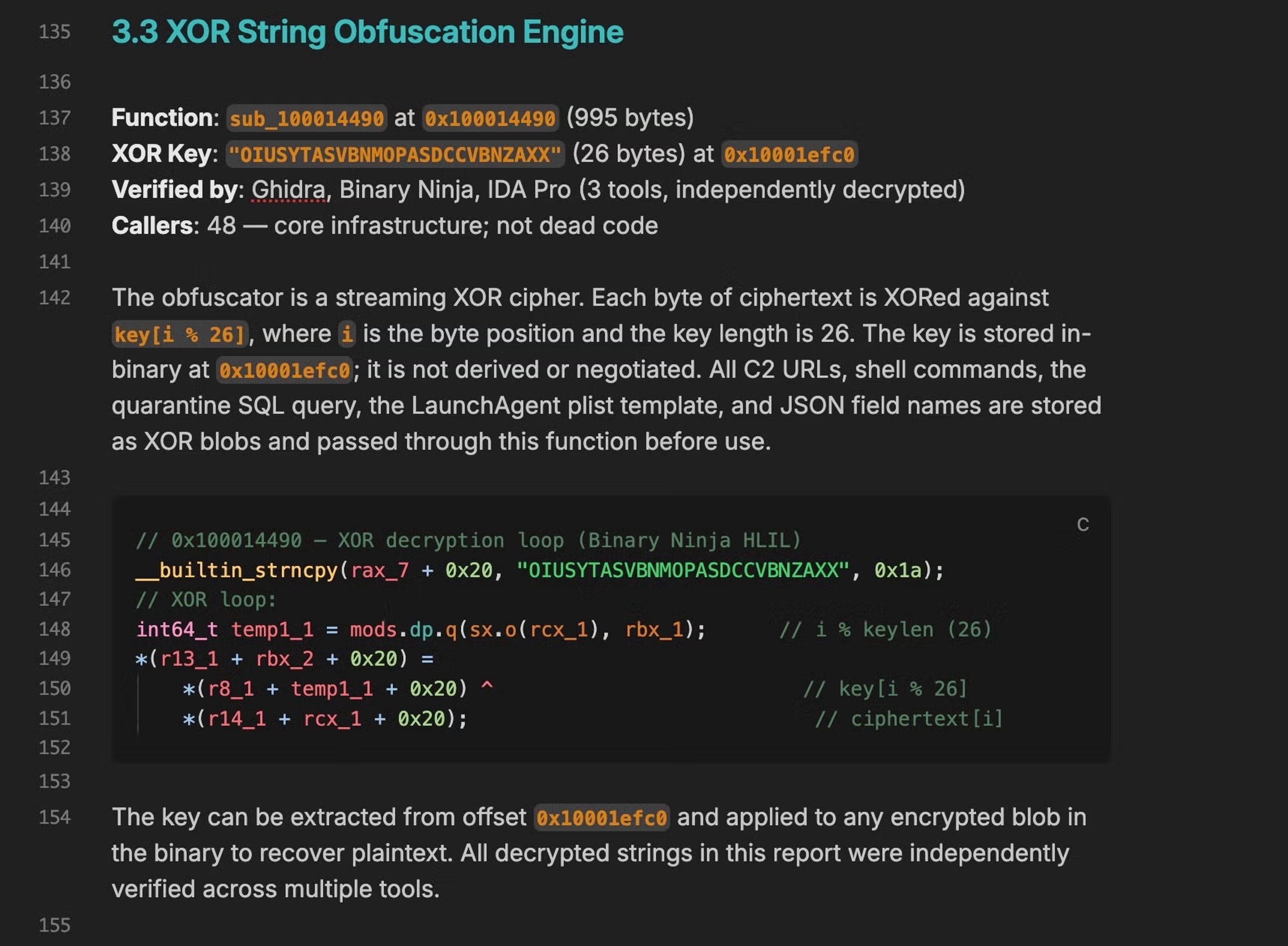This screenshot has width=1288, height=946.
Task: Select the XOR key string in line 138
Action: pos(395,154)
